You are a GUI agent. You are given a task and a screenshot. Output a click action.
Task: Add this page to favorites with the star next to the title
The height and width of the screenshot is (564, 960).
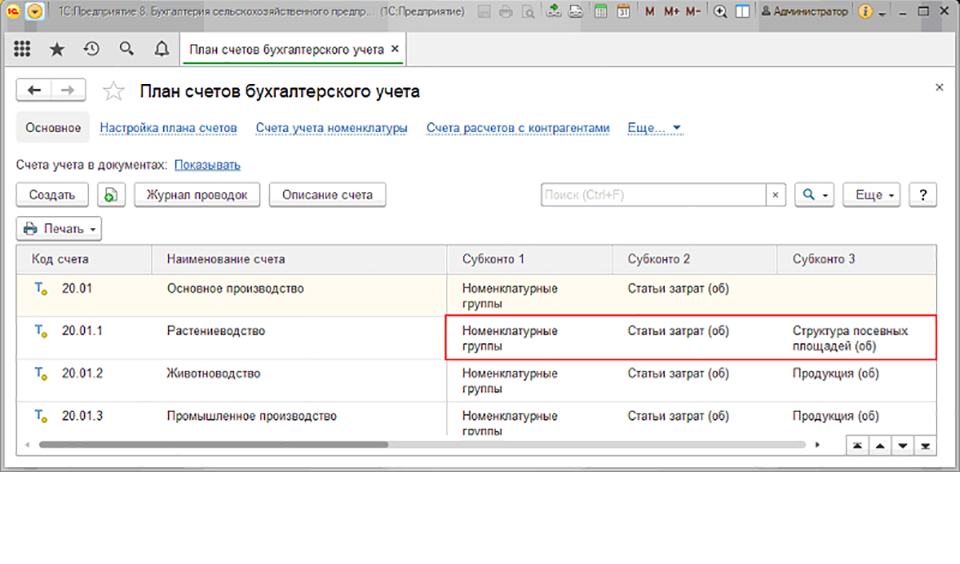pos(114,92)
